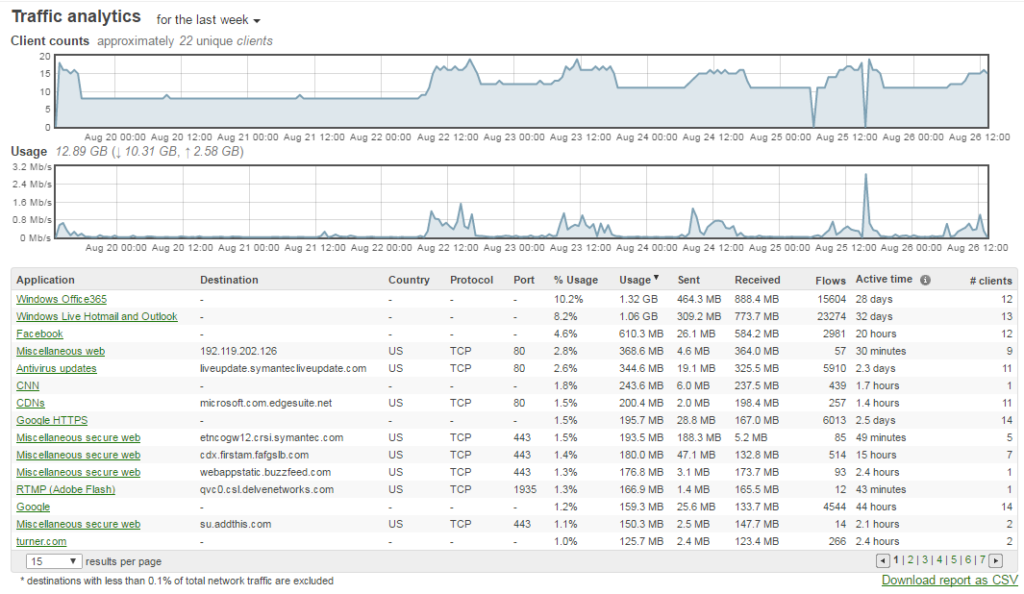Viewport: 1024px width, 594px height.
Task: Open the RTMP (Adobe Flash) link
Action: tap(65, 490)
